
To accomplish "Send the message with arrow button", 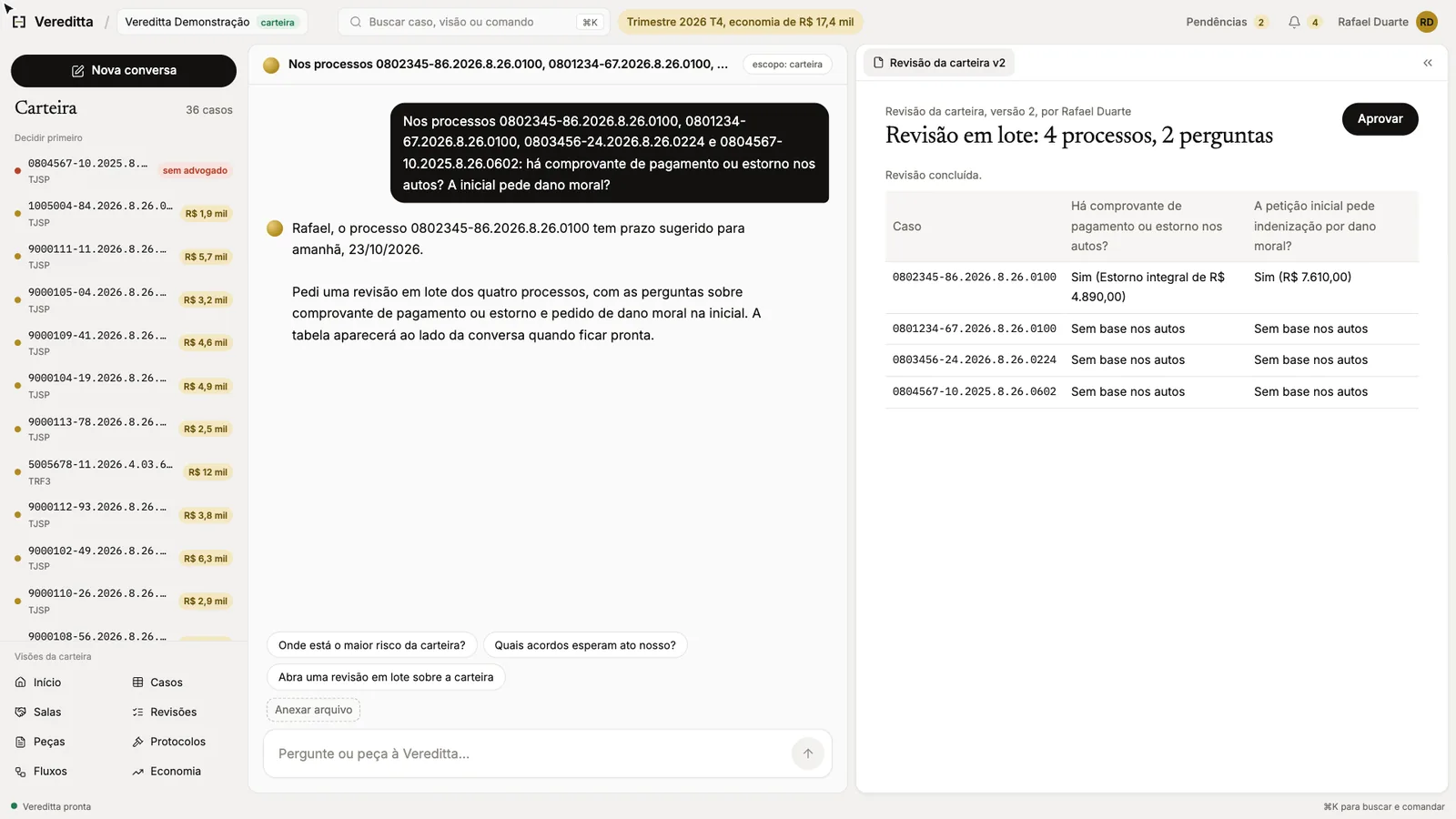I will [808, 753].
